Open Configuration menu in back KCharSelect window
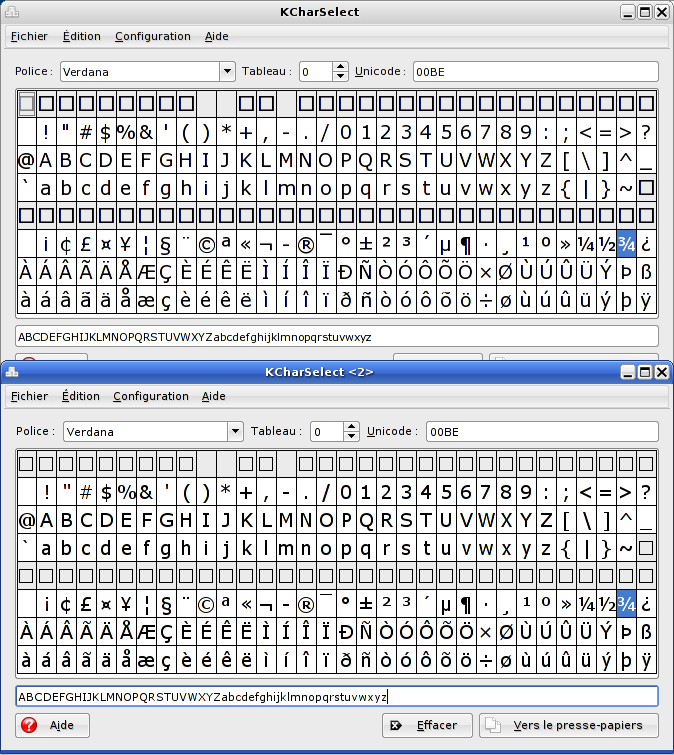The image size is (674, 755). point(153,36)
